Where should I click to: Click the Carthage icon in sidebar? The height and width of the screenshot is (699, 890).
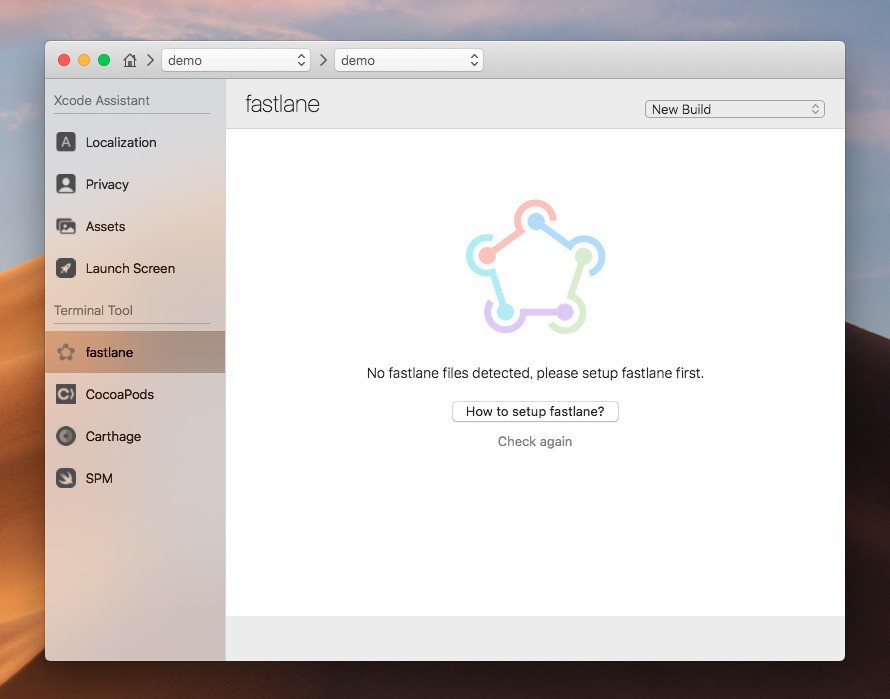[x=66, y=436]
